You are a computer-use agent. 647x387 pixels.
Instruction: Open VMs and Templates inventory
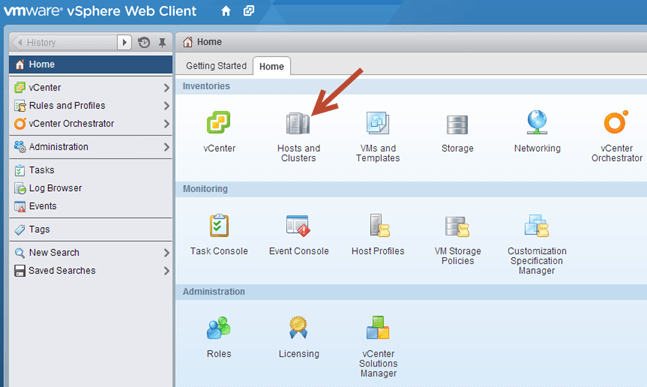[x=378, y=123]
